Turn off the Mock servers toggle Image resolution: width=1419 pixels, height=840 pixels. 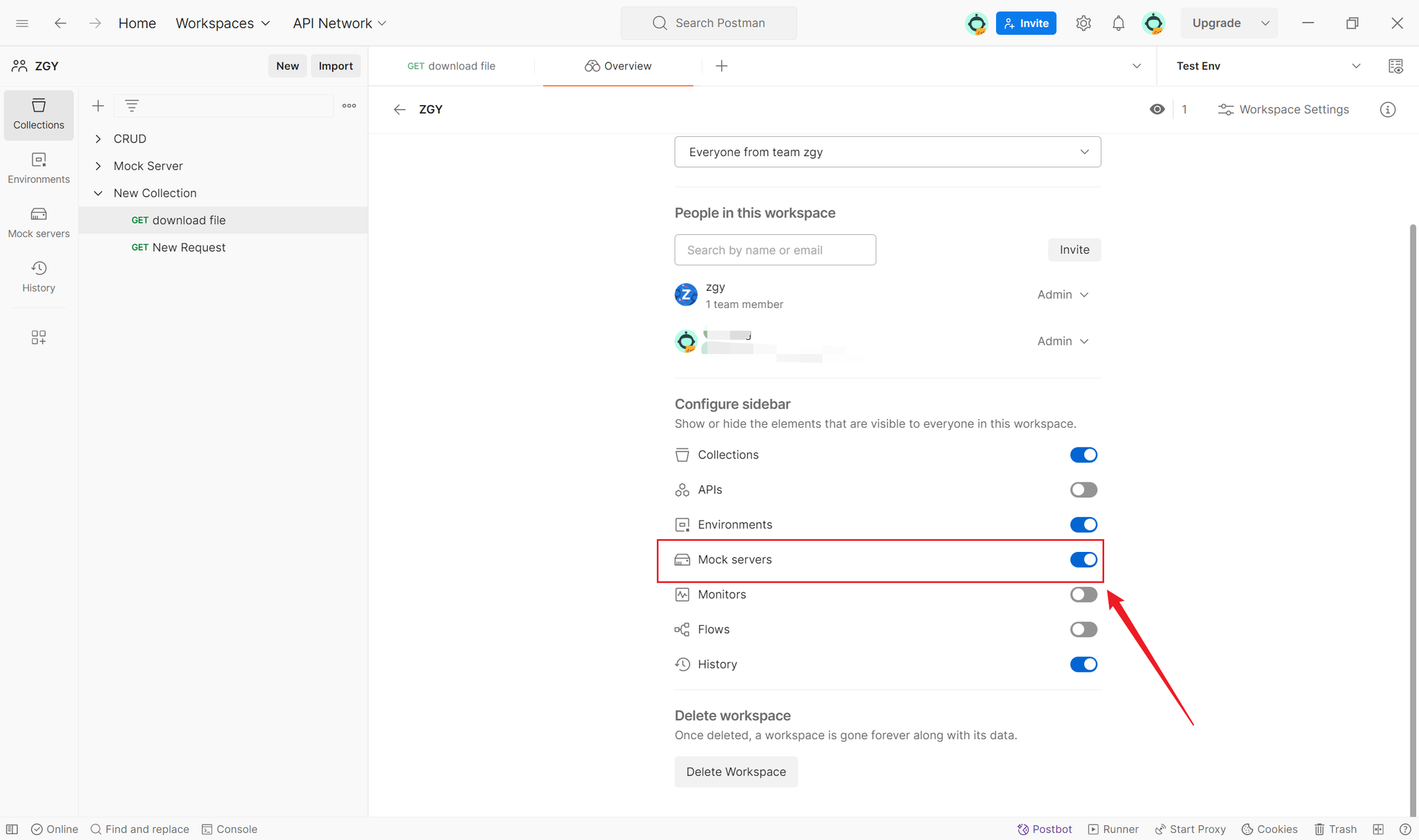point(1083,560)
